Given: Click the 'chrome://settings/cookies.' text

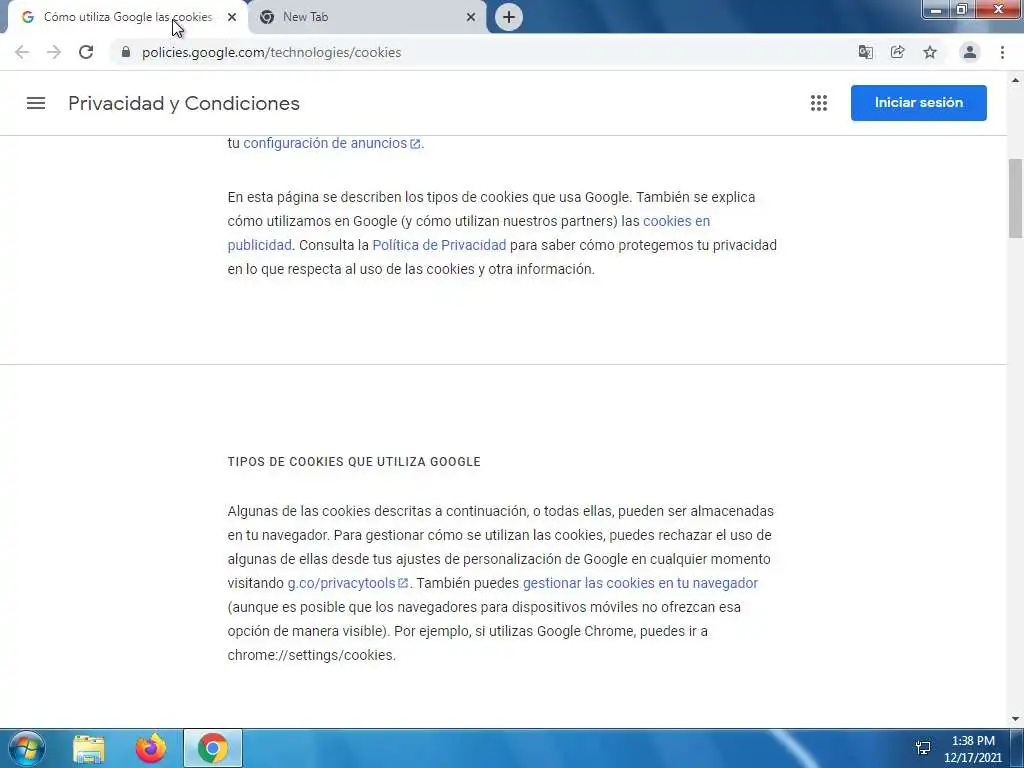Looking at the screenshot, I should coord(312,655).
